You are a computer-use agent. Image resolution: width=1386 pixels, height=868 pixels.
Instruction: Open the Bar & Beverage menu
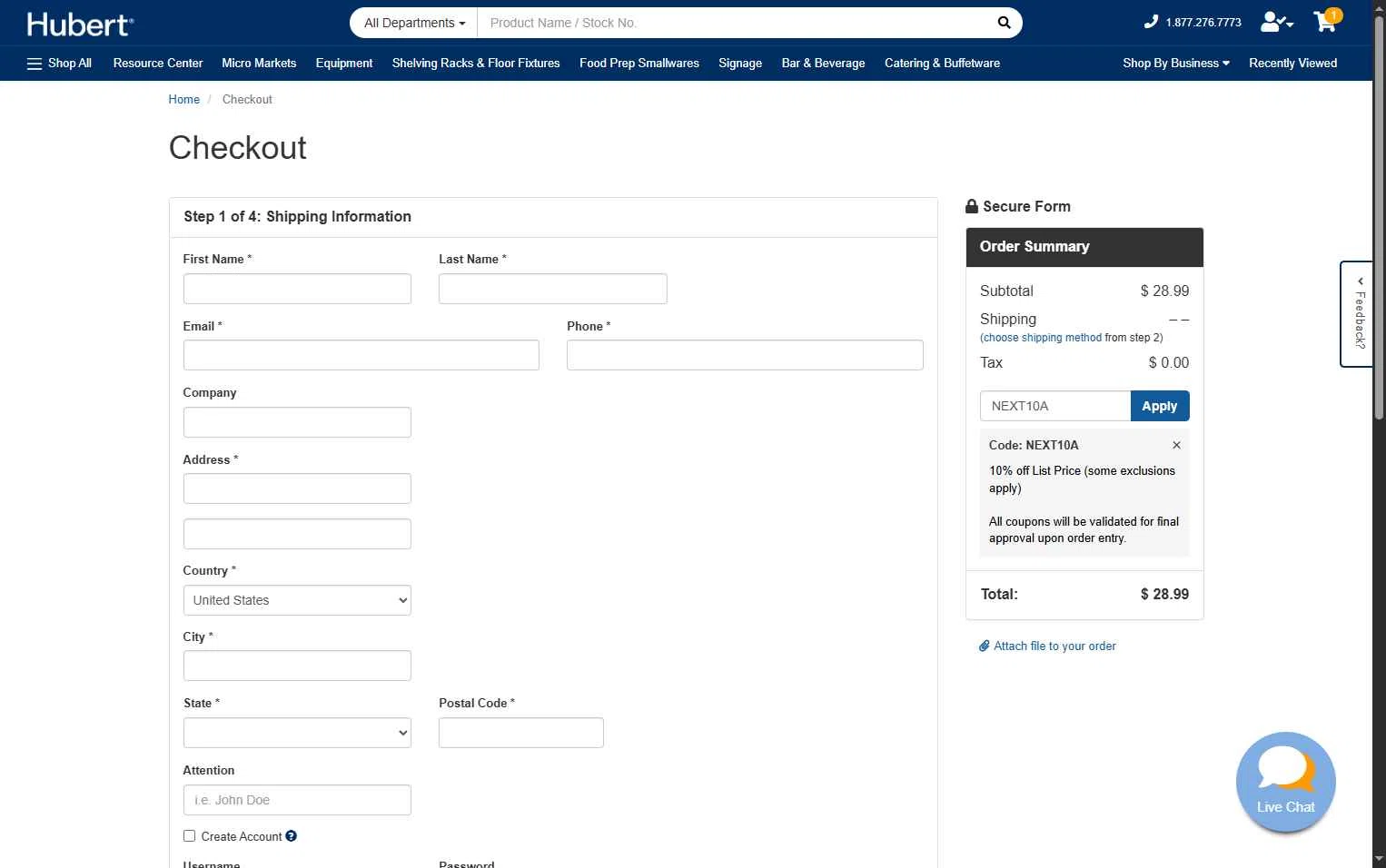click(823, 64)
